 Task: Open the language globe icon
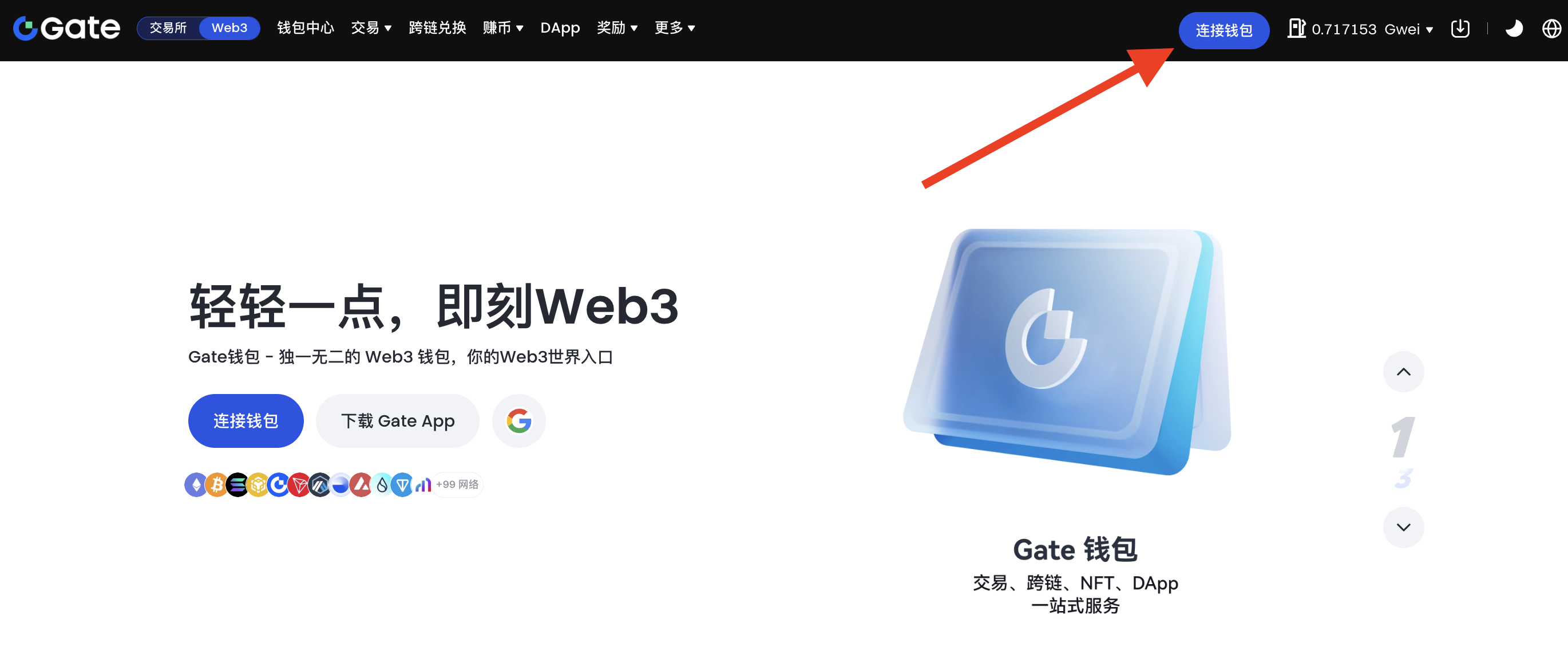pos(1551,29)
